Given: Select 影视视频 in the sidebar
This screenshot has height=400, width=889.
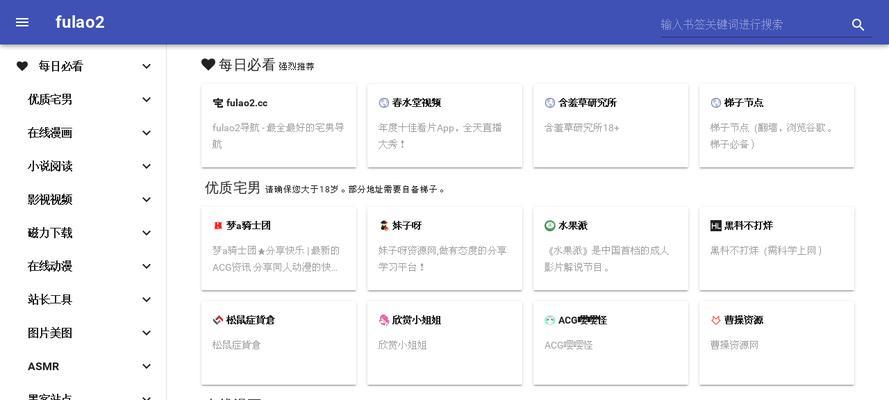Looking at the screenshot, I should (x=50, y=199).
